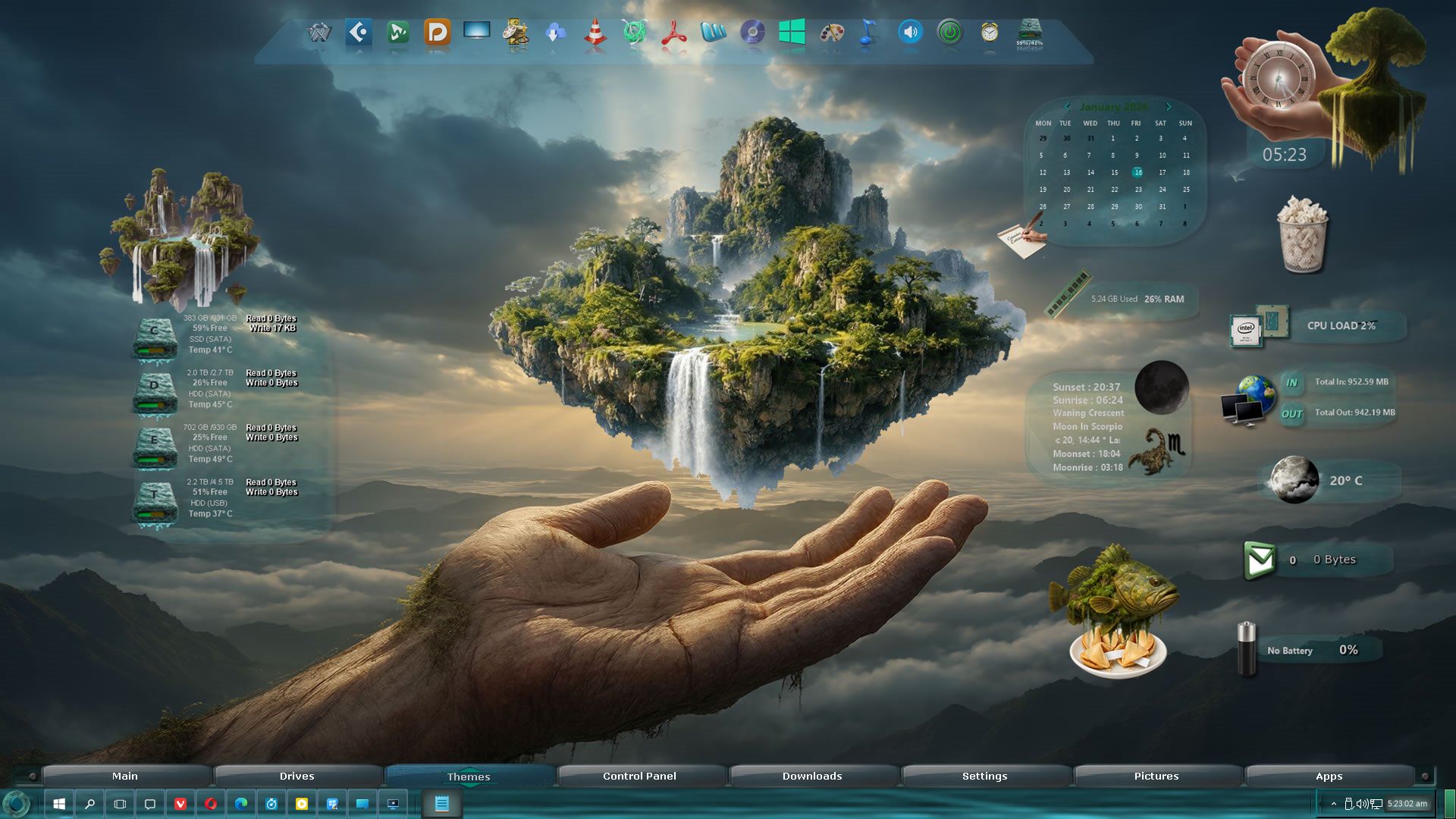
Task: Launch Microsoft Edge from taskbar
Action: click(241, 804)
